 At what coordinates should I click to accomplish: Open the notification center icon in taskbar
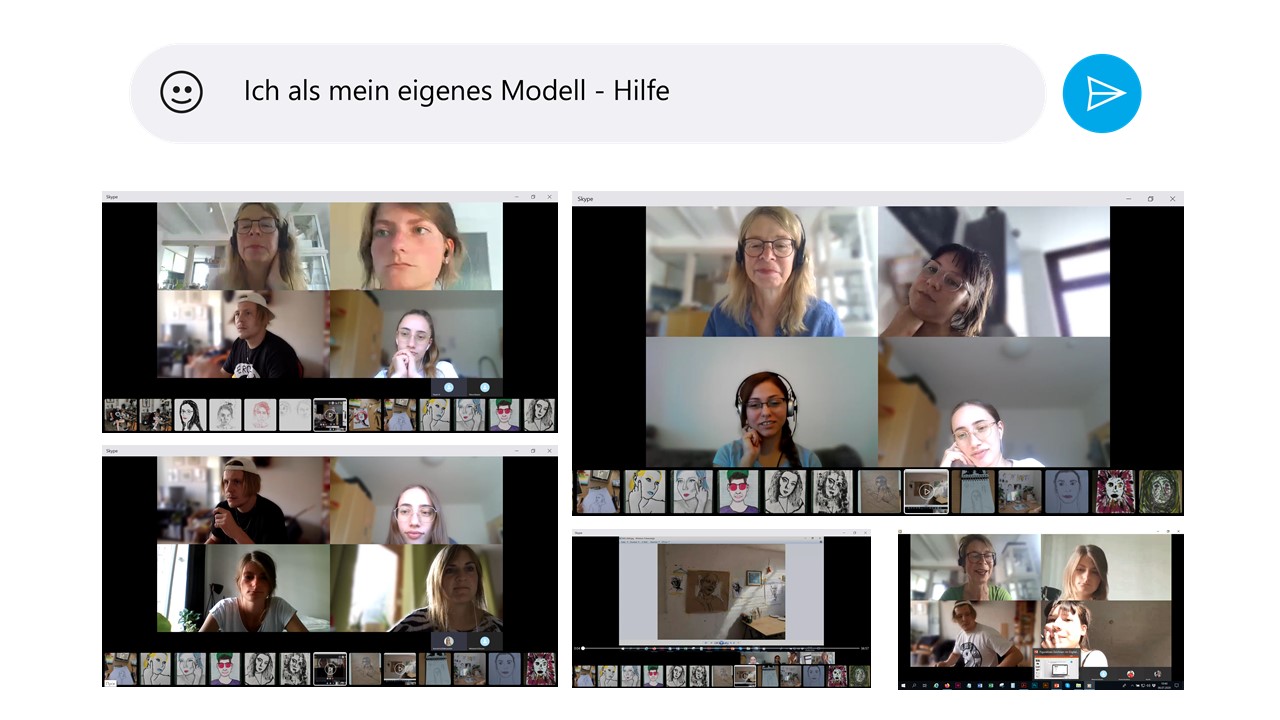[x=1177, y=686]
